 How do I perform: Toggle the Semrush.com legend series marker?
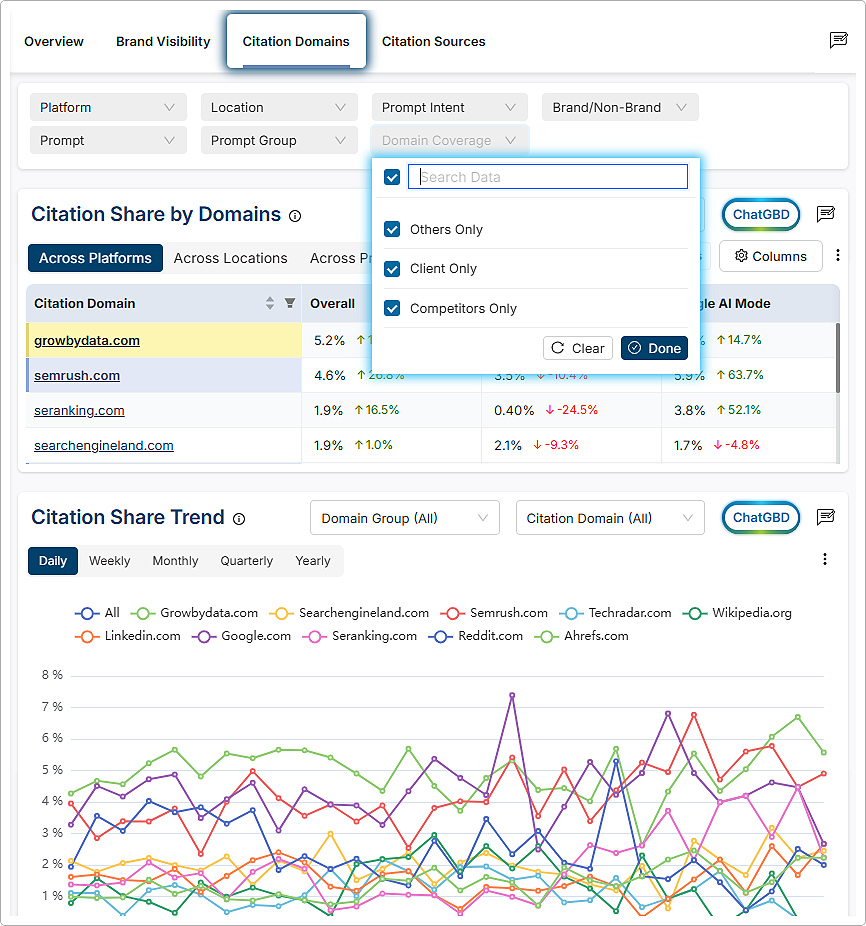coord(453,613)
